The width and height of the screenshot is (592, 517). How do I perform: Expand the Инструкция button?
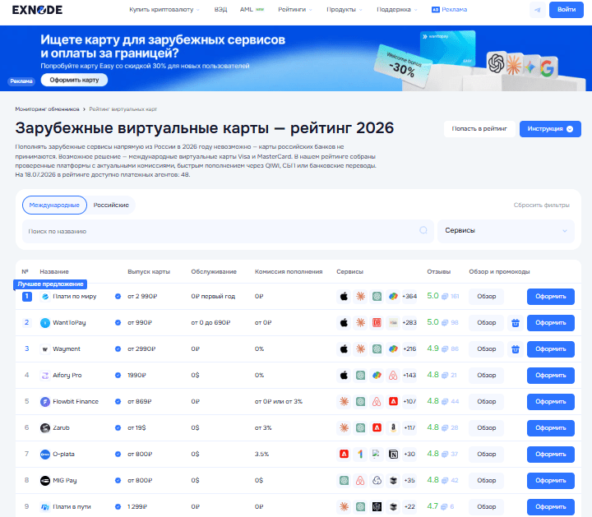coord(550,129)
